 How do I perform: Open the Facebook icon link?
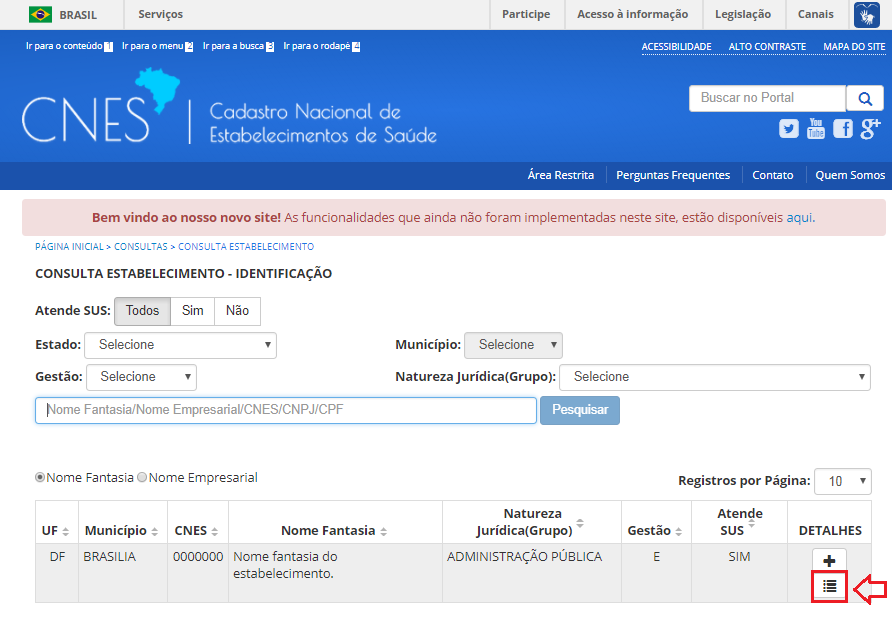point(843,129)
